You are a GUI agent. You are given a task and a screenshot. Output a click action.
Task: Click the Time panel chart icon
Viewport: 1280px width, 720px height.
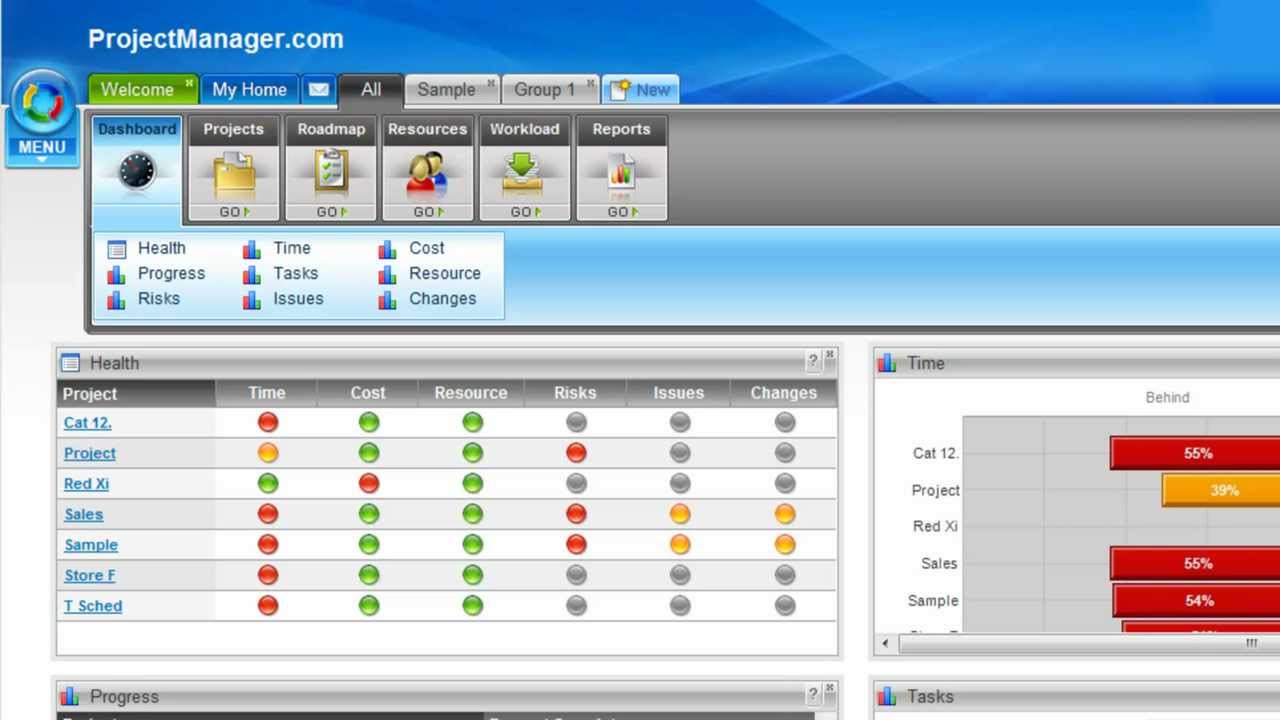point(887,363)
